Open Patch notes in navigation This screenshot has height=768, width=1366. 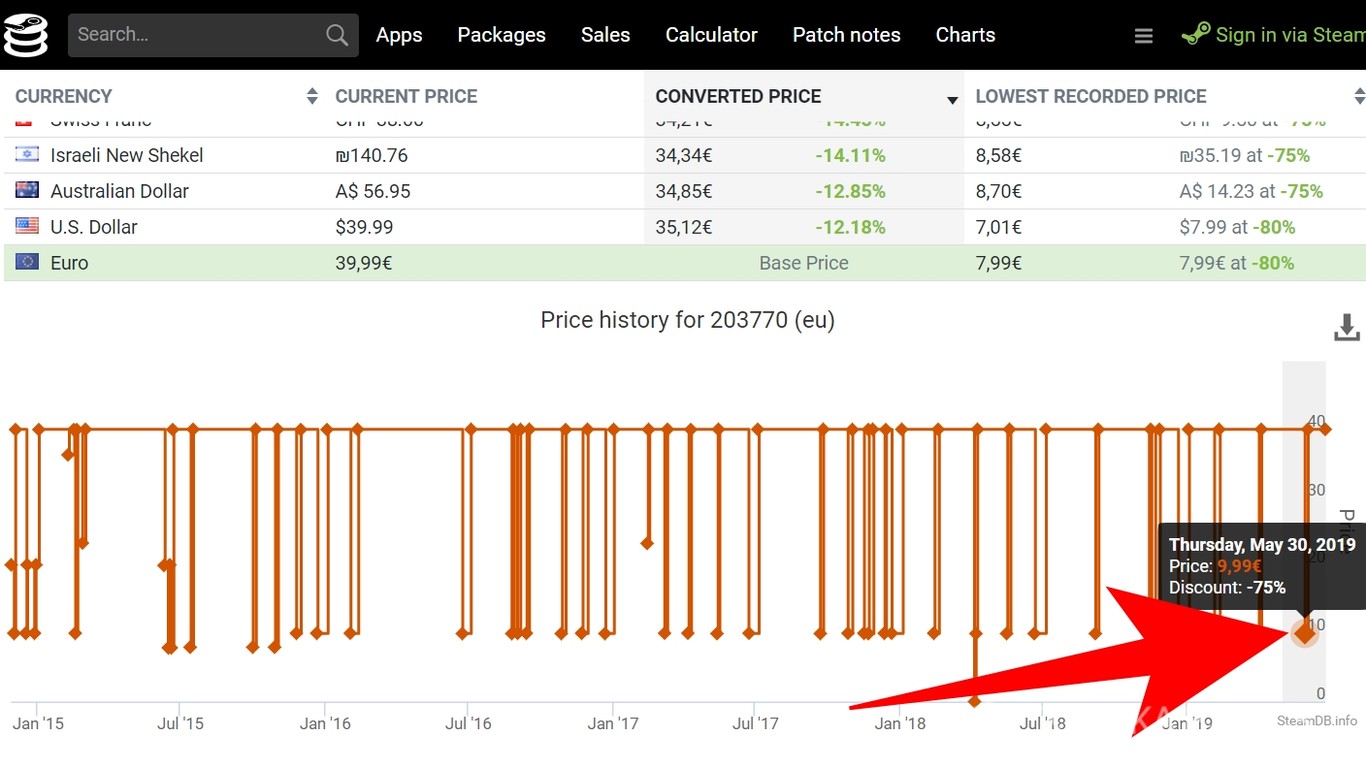click(x=846, y=35)
